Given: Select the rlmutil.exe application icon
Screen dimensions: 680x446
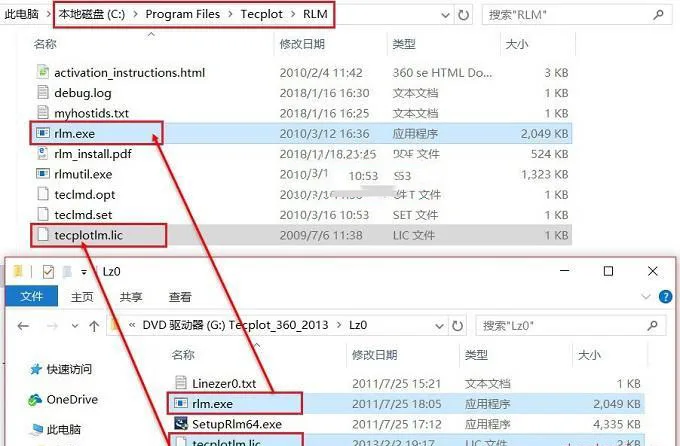Looking at the screenshot, I should click(42, 174).
